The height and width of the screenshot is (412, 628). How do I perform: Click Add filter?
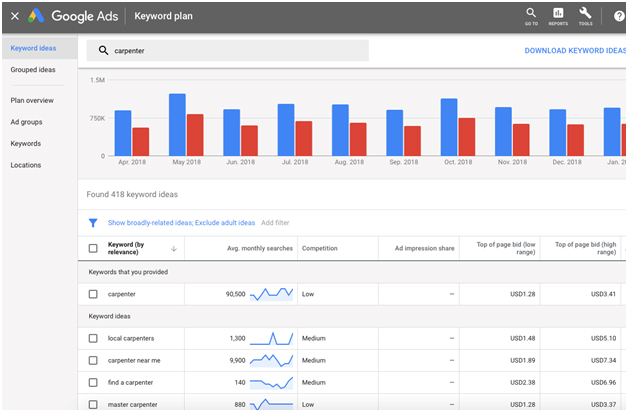275,223
